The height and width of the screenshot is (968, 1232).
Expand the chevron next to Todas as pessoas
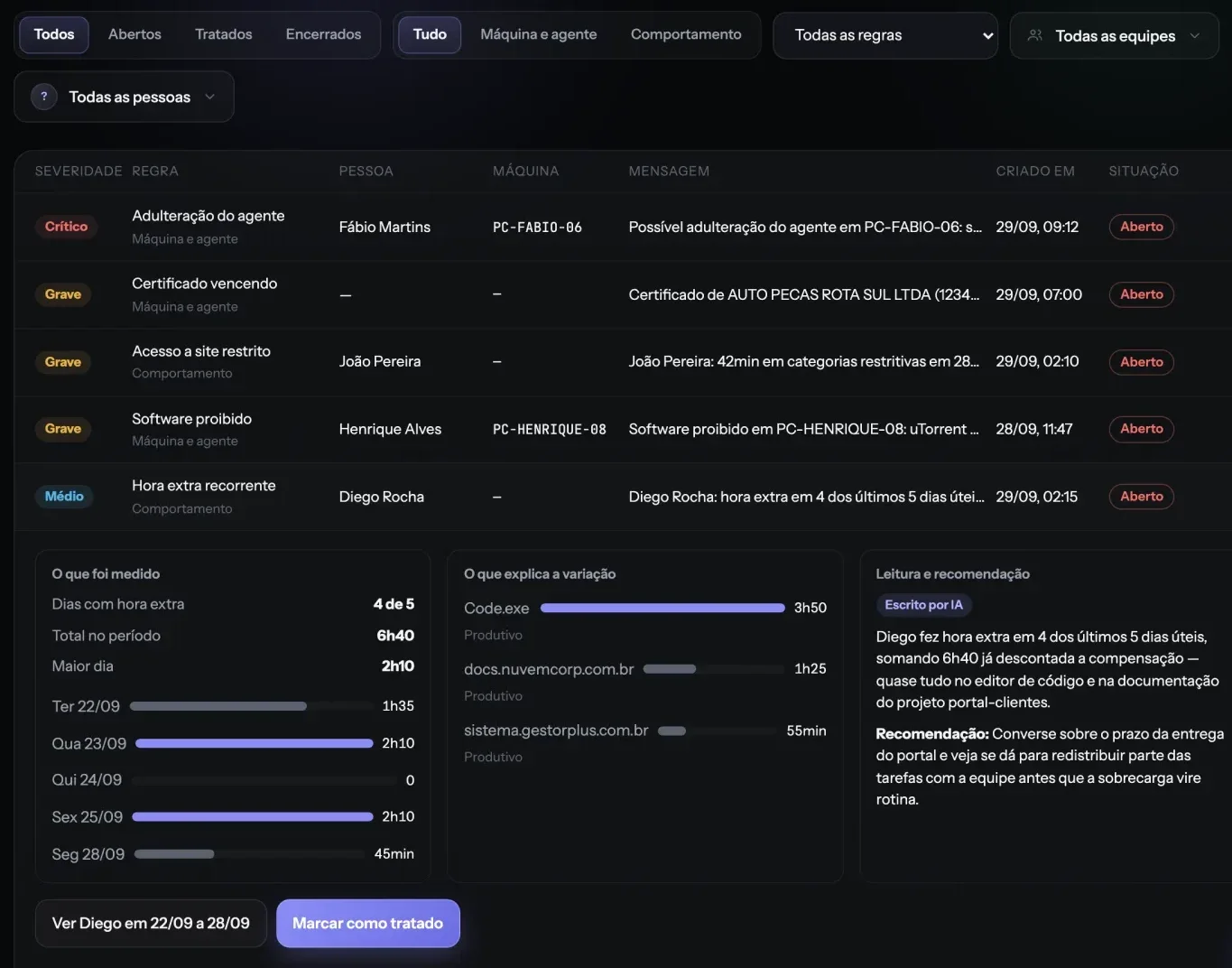210,97
